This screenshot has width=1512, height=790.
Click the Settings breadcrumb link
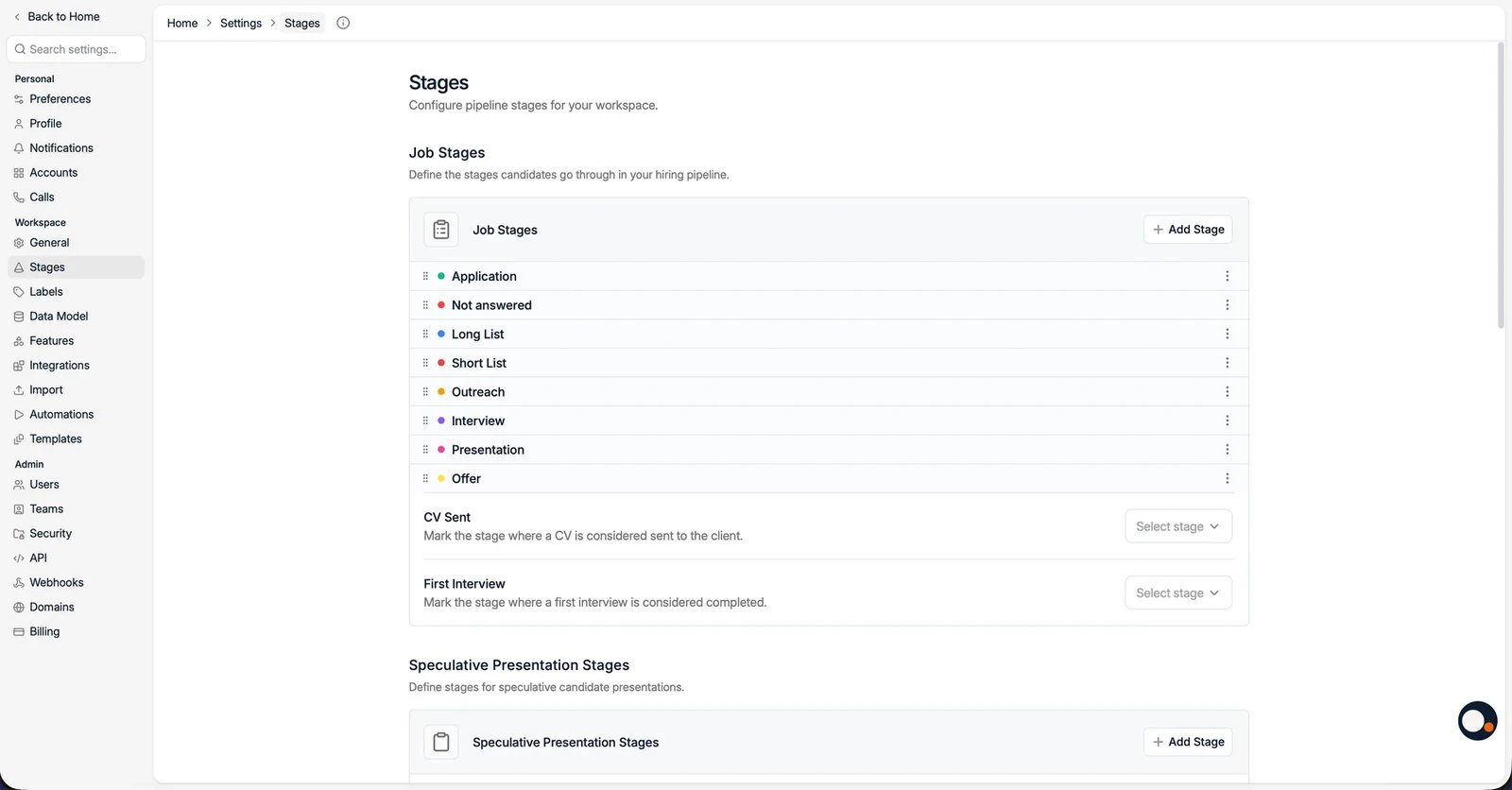(241, 23)
